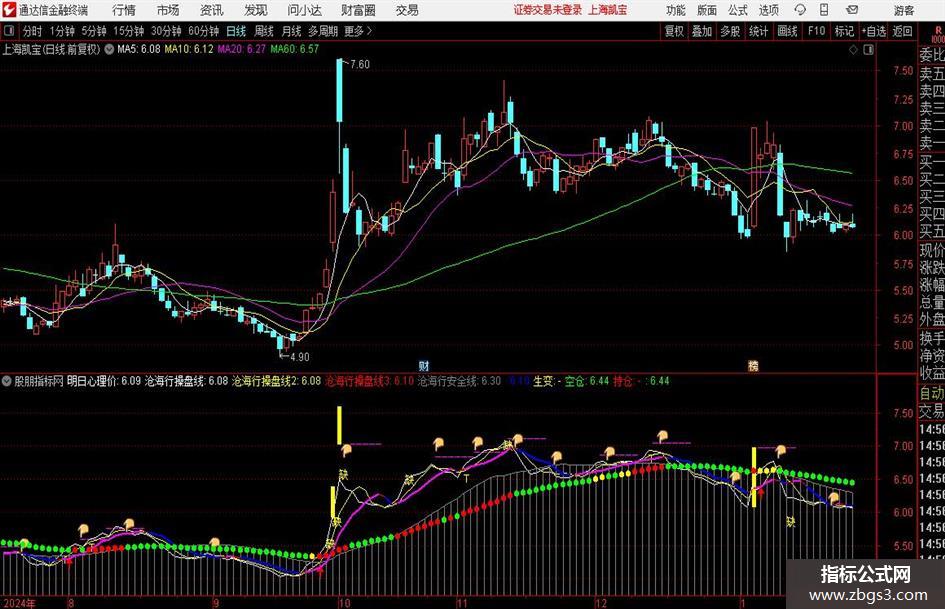Click the 标记 mark toolbar button
This screenshot has width=945, height=609.
click(844, 31)
